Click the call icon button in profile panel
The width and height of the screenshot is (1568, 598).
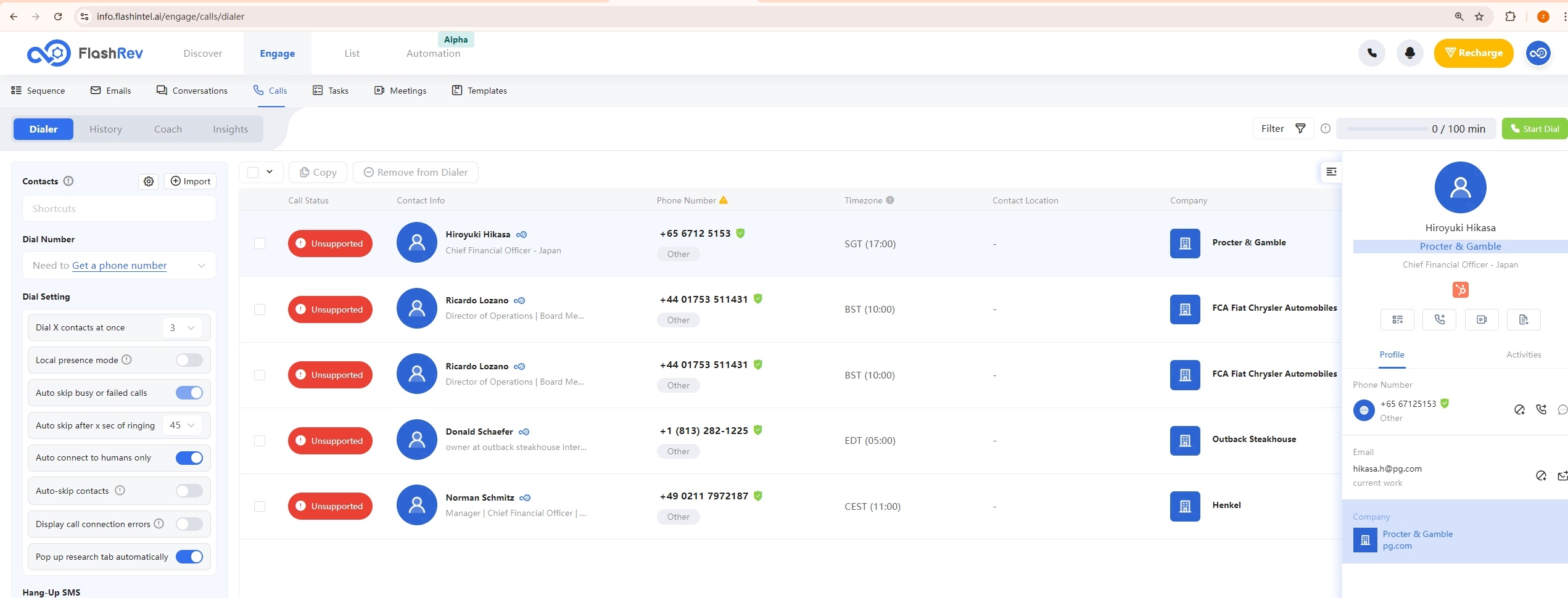(x=1440, y=319)
